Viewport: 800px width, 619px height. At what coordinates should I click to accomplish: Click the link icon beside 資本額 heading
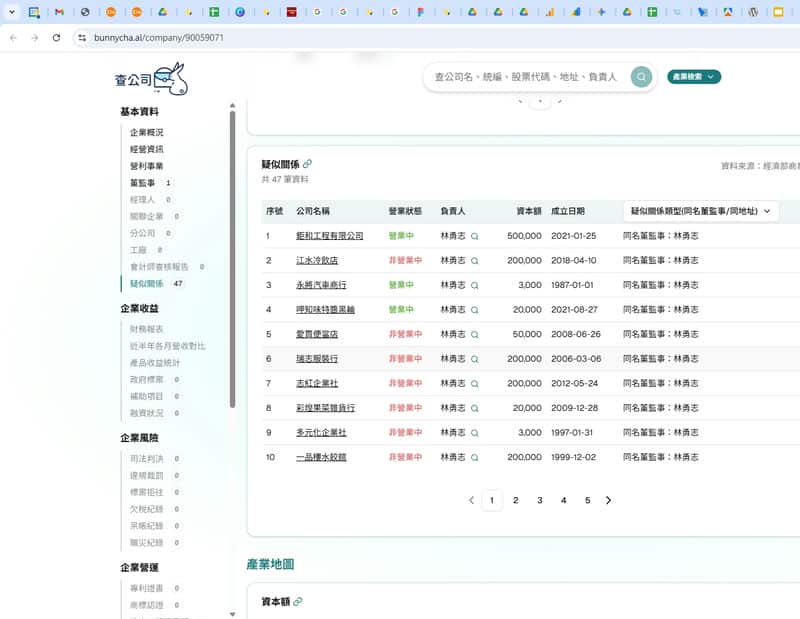(x=298, y=602)
